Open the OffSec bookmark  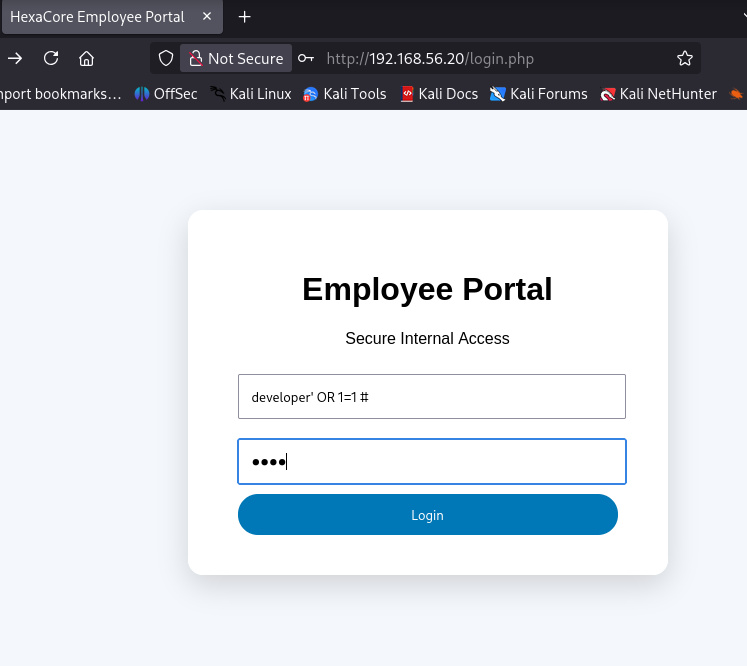tap(166, 94)
